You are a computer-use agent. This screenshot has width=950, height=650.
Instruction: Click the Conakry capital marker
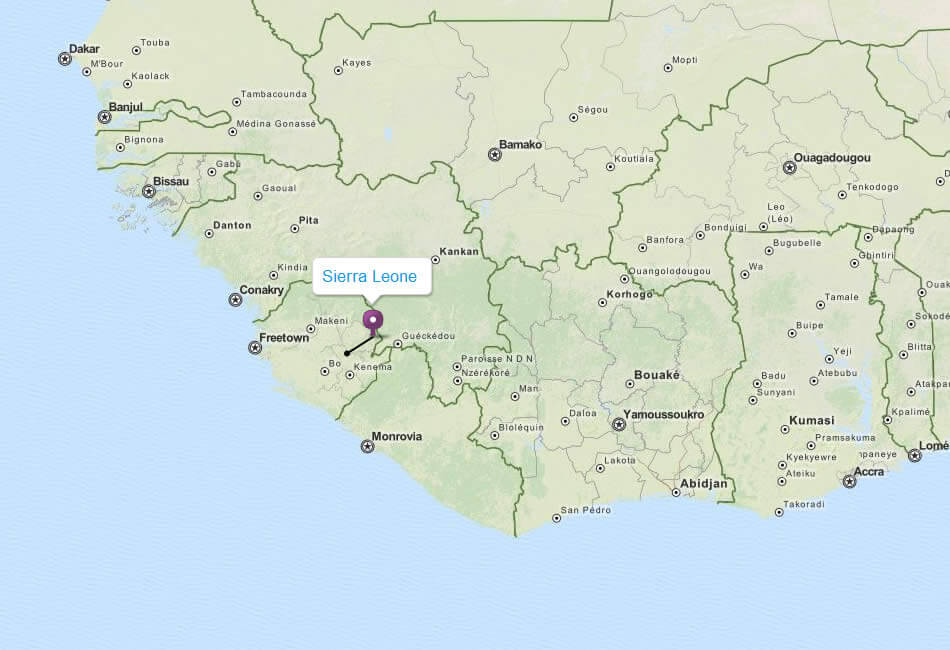235,299
